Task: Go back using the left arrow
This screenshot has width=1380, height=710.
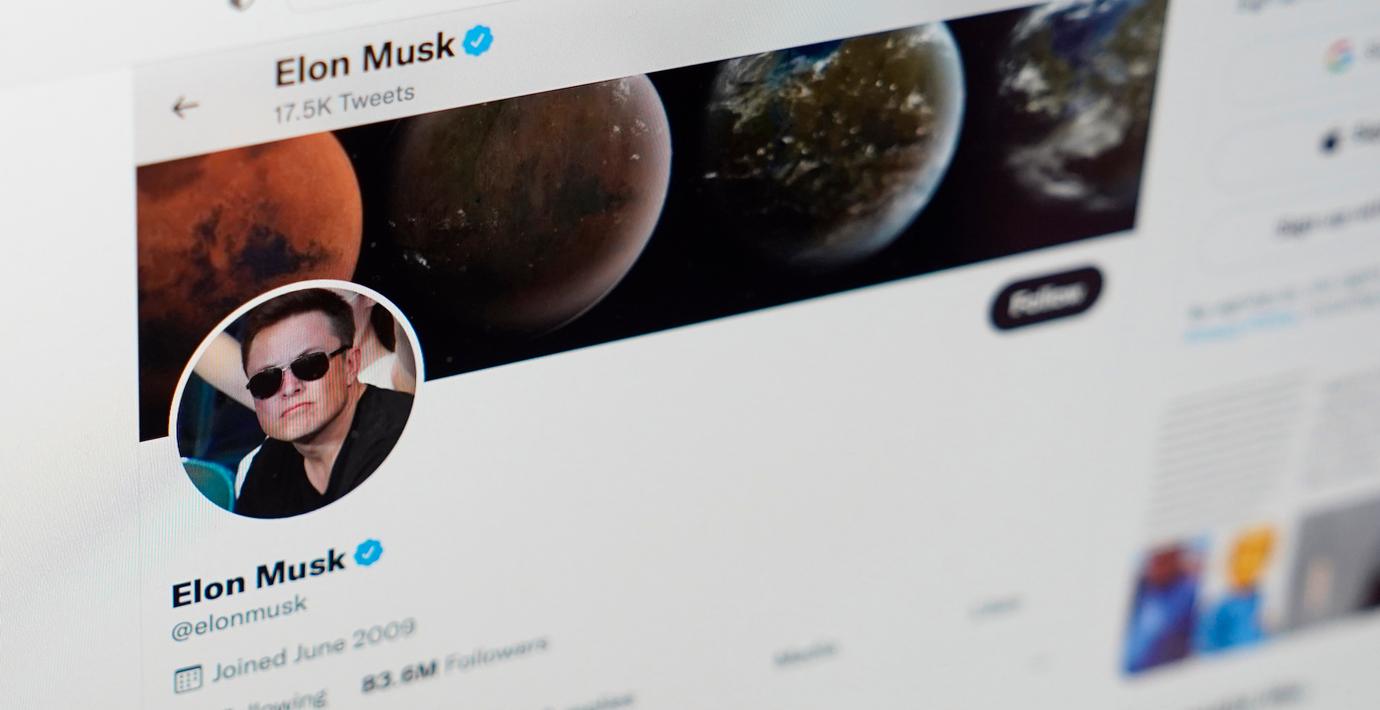Action: (185, 107)
